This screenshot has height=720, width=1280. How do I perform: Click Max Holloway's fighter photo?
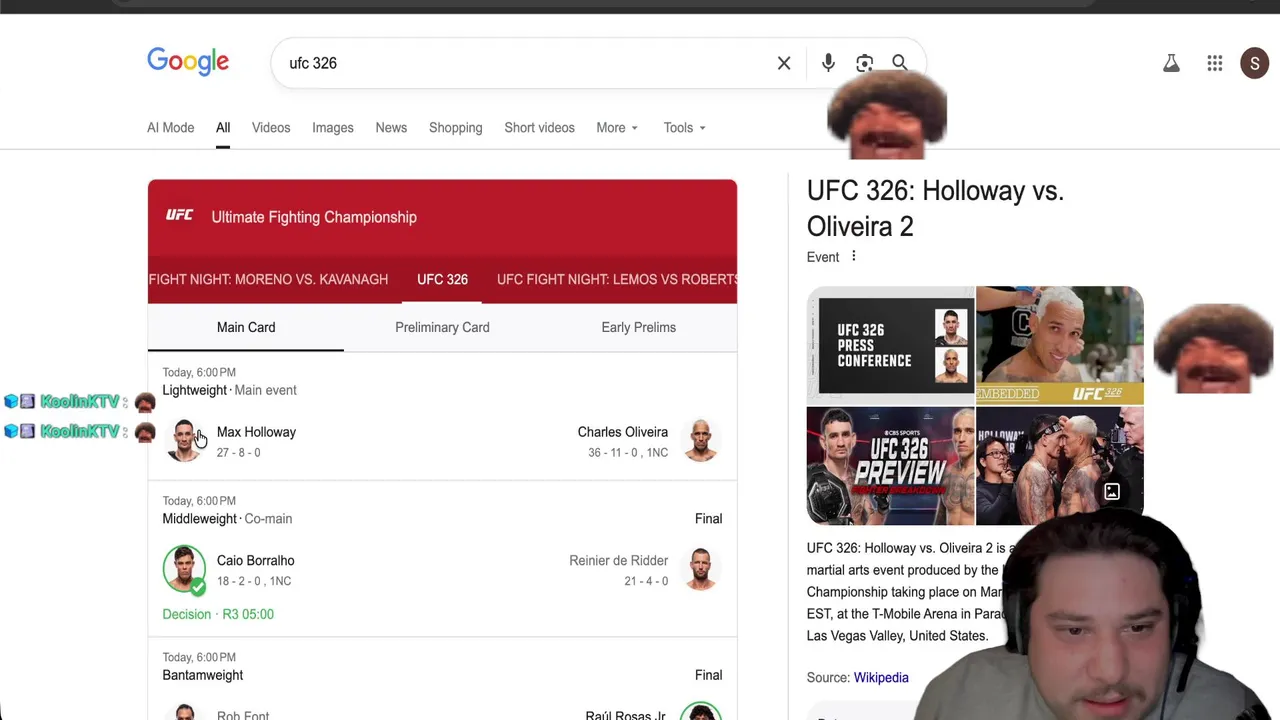(x=184, y=441)
